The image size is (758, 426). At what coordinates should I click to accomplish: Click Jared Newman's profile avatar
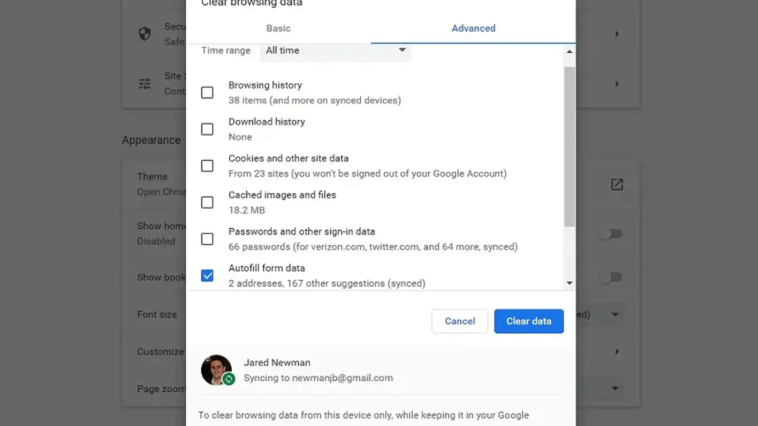pos(216,370)
